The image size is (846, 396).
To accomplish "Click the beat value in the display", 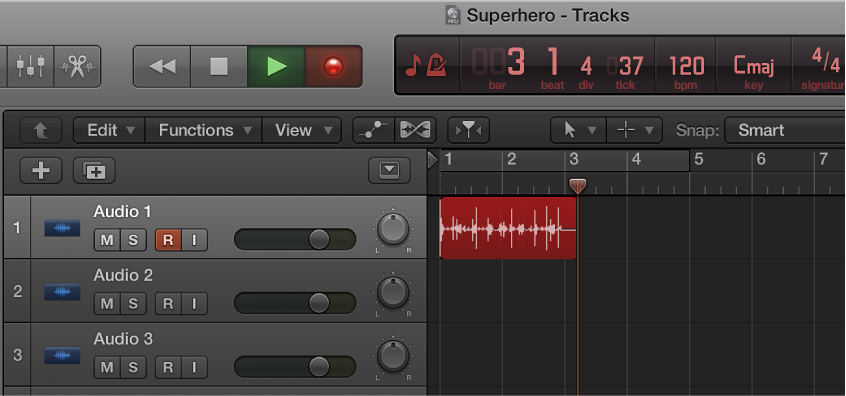I will [553, 62].
